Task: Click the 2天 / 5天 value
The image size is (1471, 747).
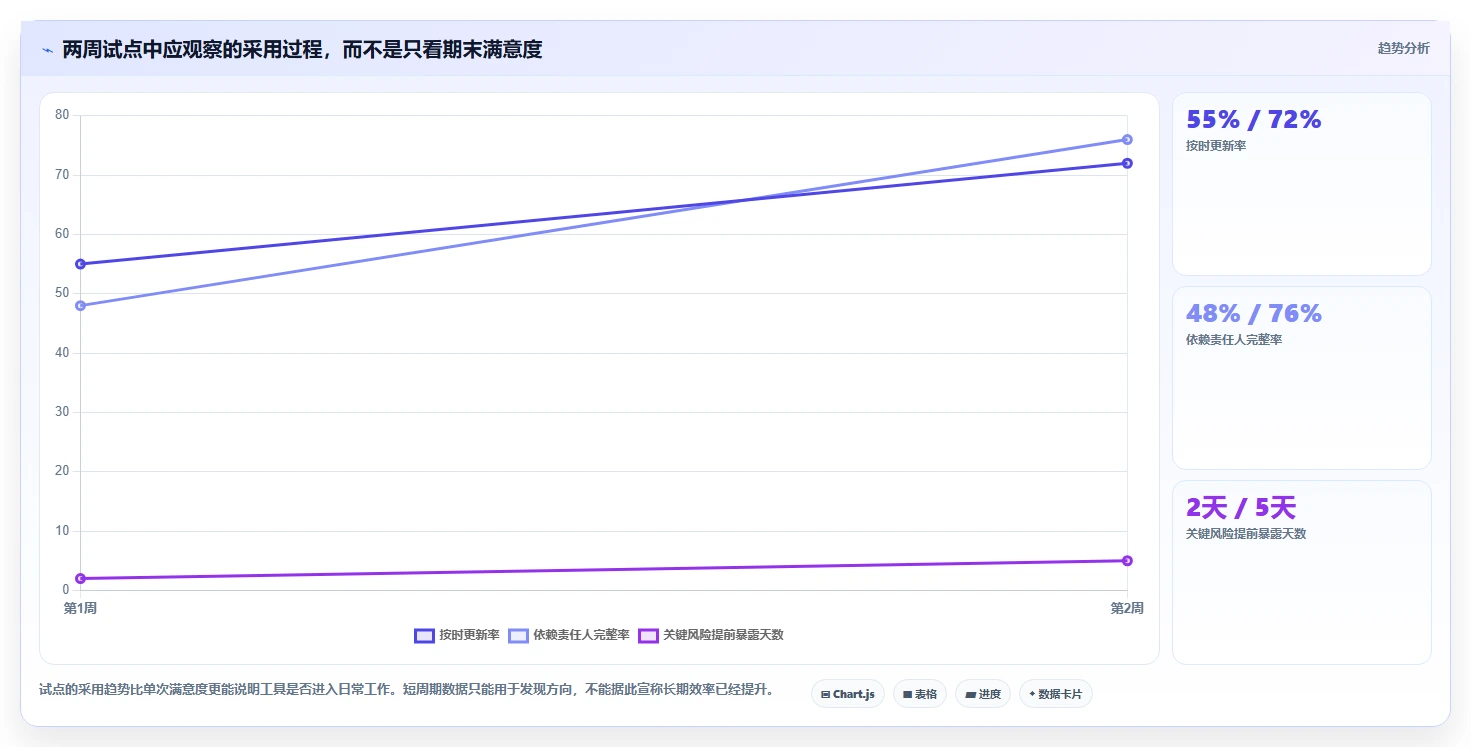Action: [x=1241, y=507]
